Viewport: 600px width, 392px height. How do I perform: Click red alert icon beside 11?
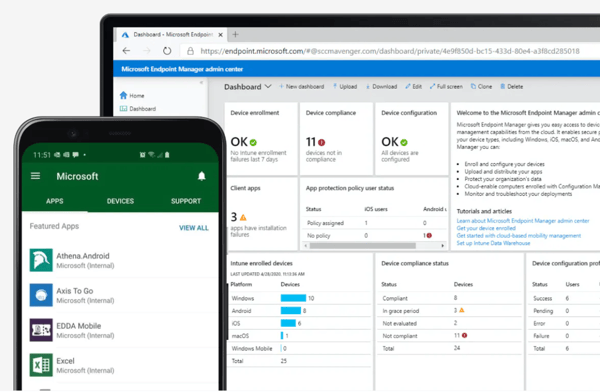[x=321, y=142]
